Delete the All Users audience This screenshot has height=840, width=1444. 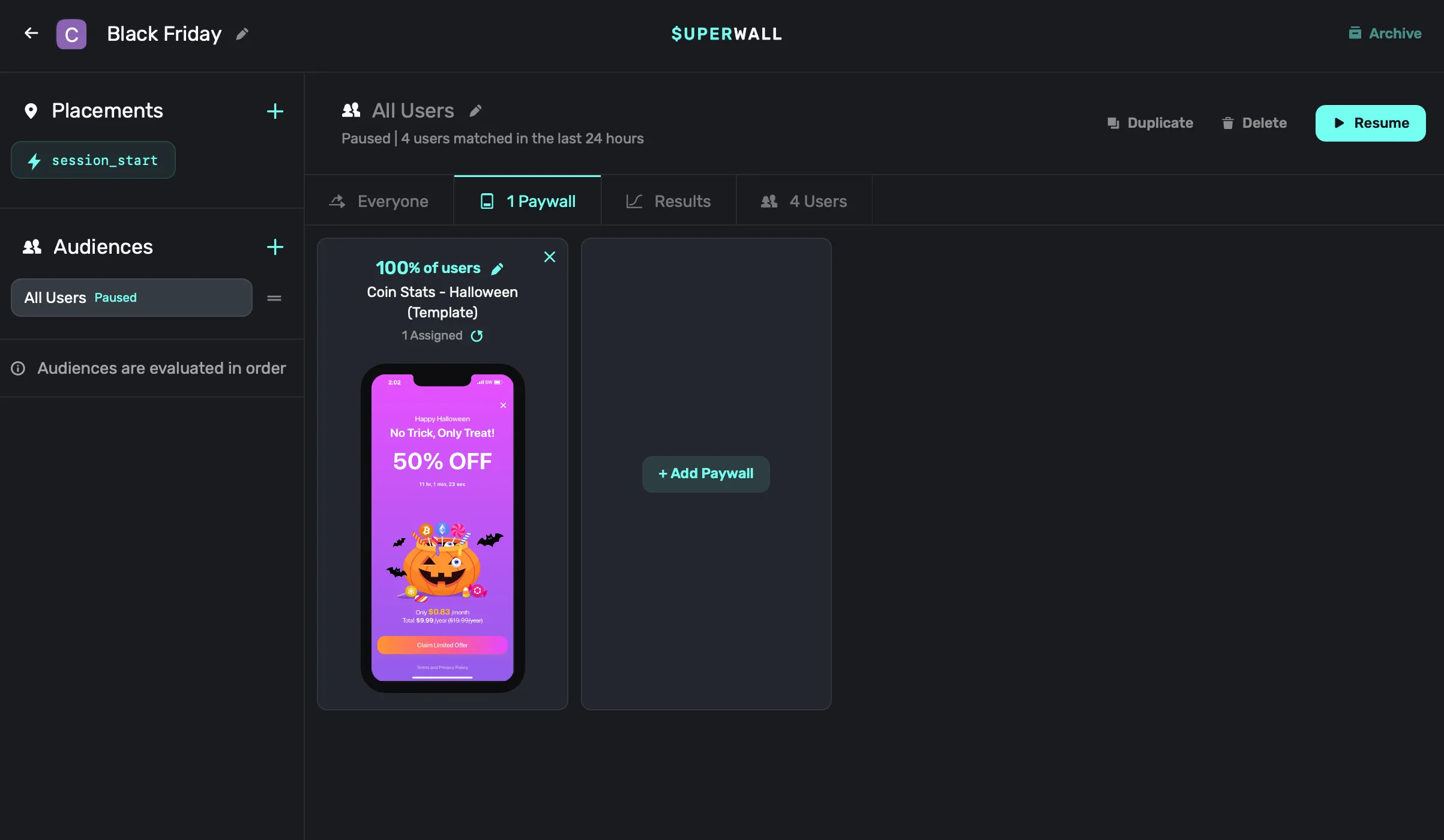1254,123
